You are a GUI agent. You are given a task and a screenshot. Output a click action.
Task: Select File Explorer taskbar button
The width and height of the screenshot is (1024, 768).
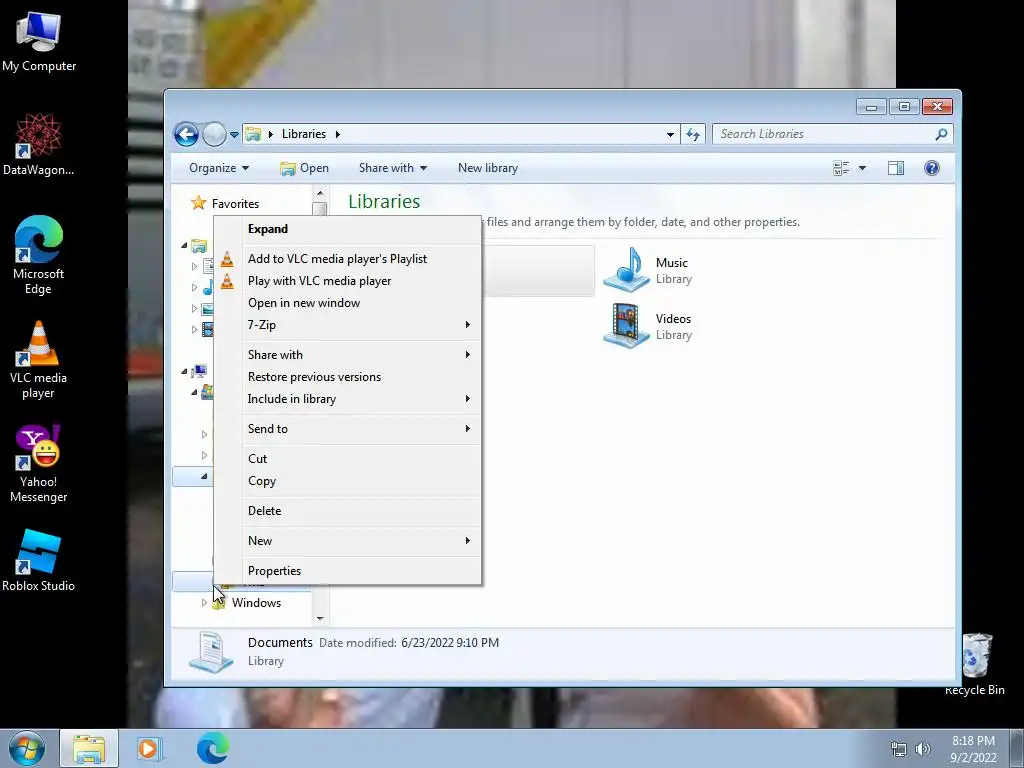[x=89, y=748]
